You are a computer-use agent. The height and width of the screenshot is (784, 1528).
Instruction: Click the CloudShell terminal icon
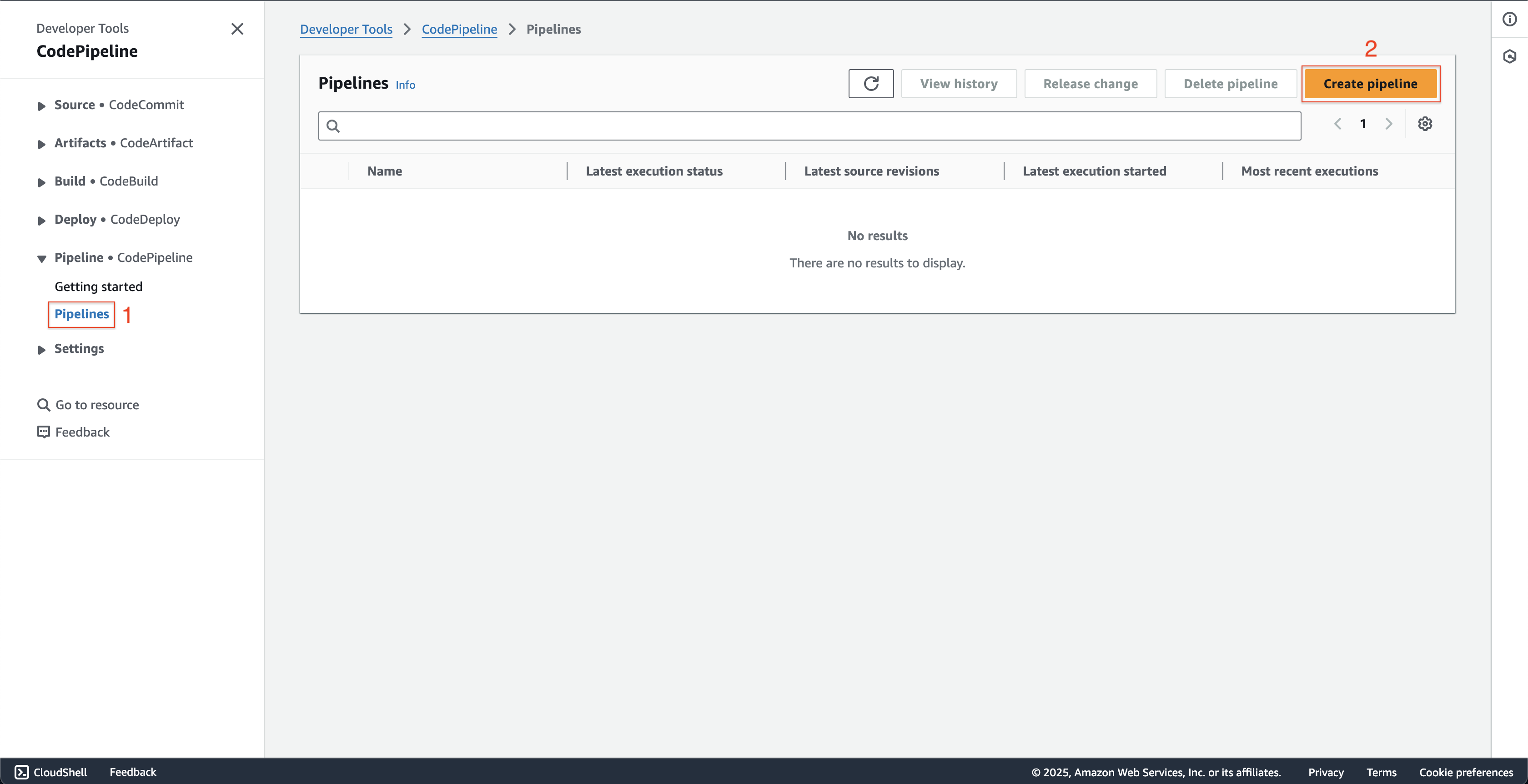pos(22,772)
